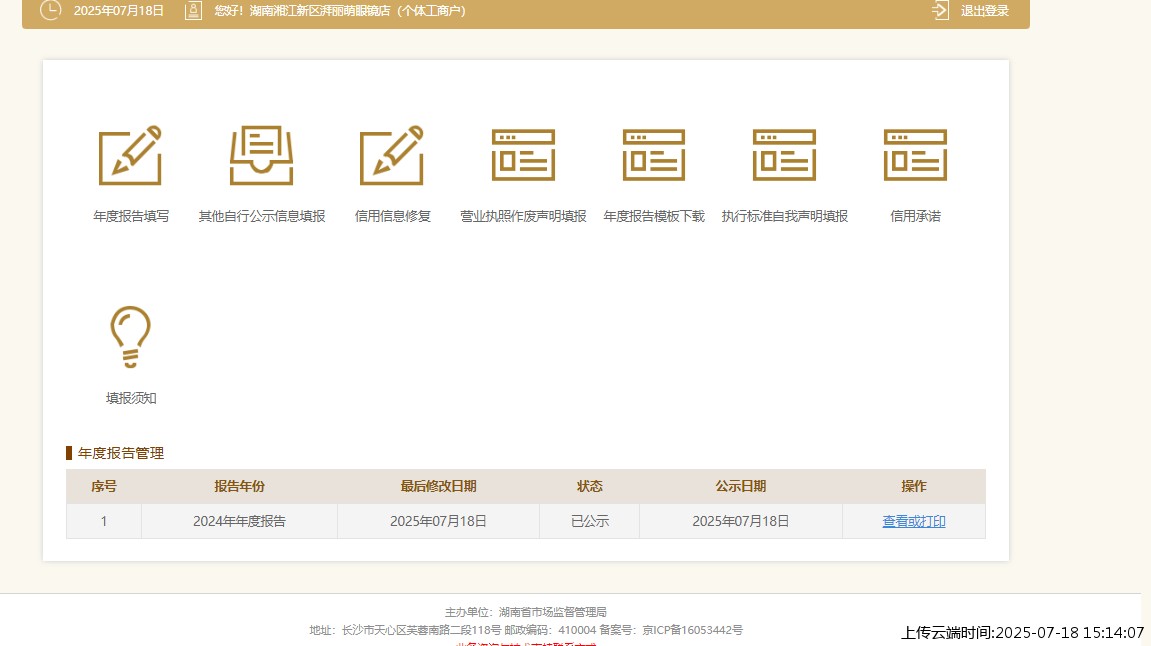1151x646 pixels.
Task: Click the 年度报告填写 label
Action: point(131,217)
